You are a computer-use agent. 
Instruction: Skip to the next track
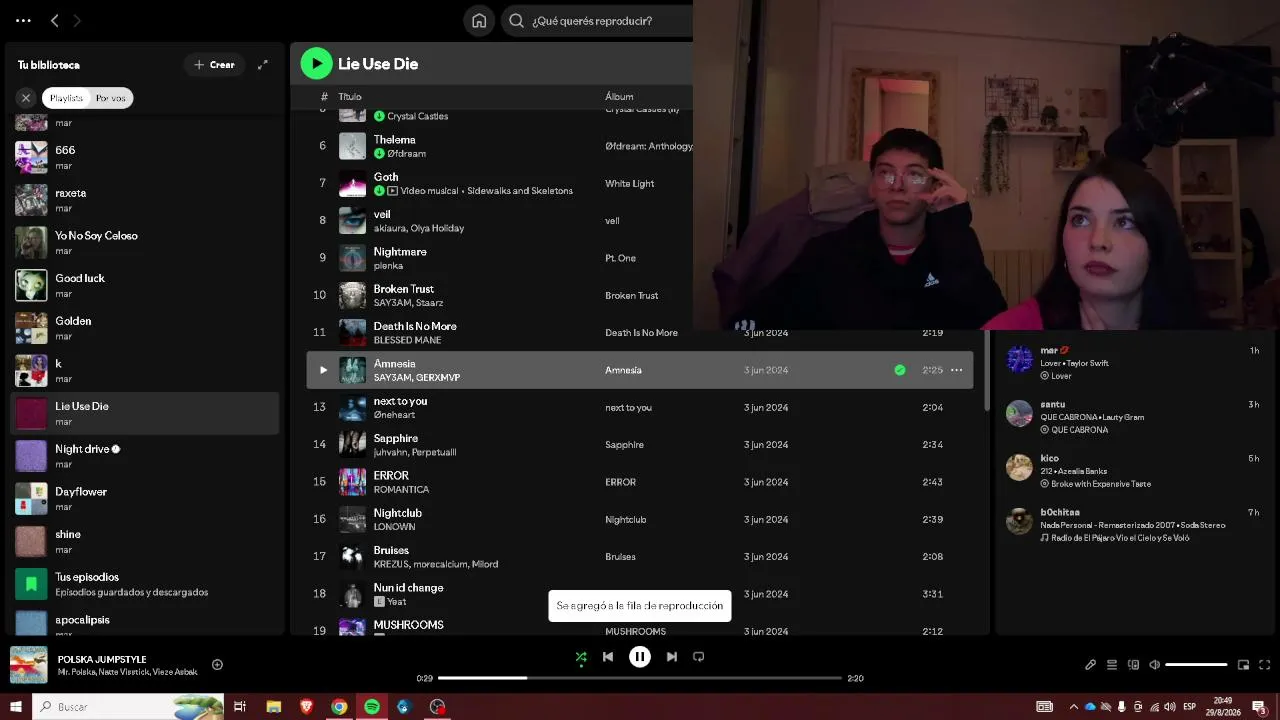[672, 657]
